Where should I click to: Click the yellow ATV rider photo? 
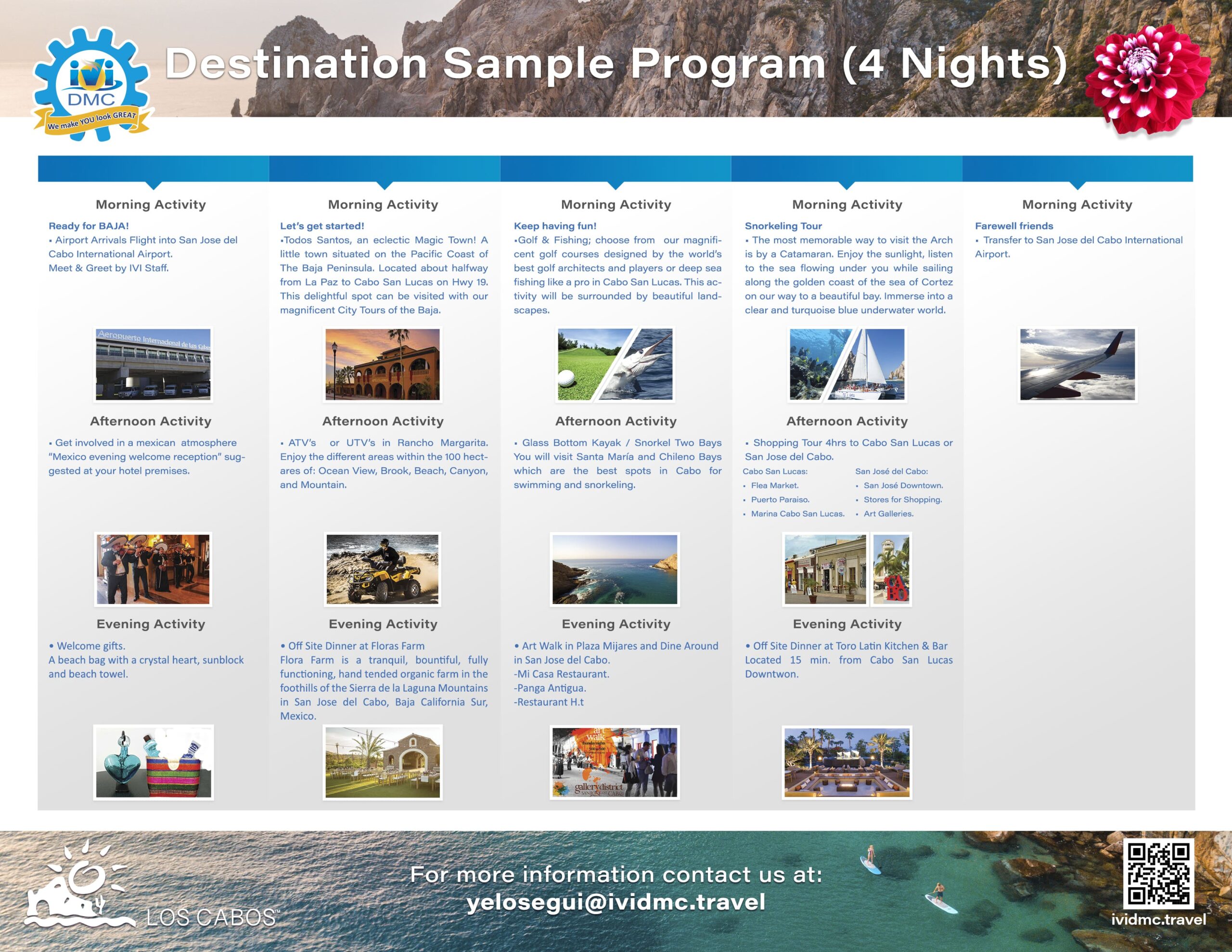click(383, 569)
